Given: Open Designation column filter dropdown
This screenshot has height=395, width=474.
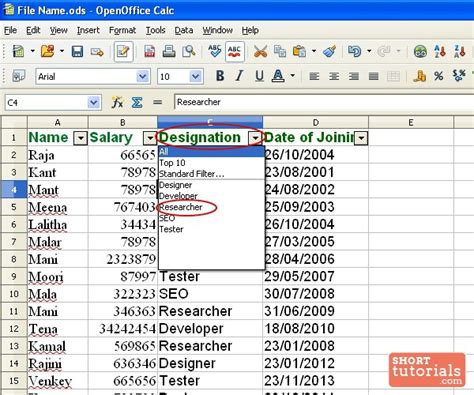Looking at the screenshot, I should click(x=255, y=138).
